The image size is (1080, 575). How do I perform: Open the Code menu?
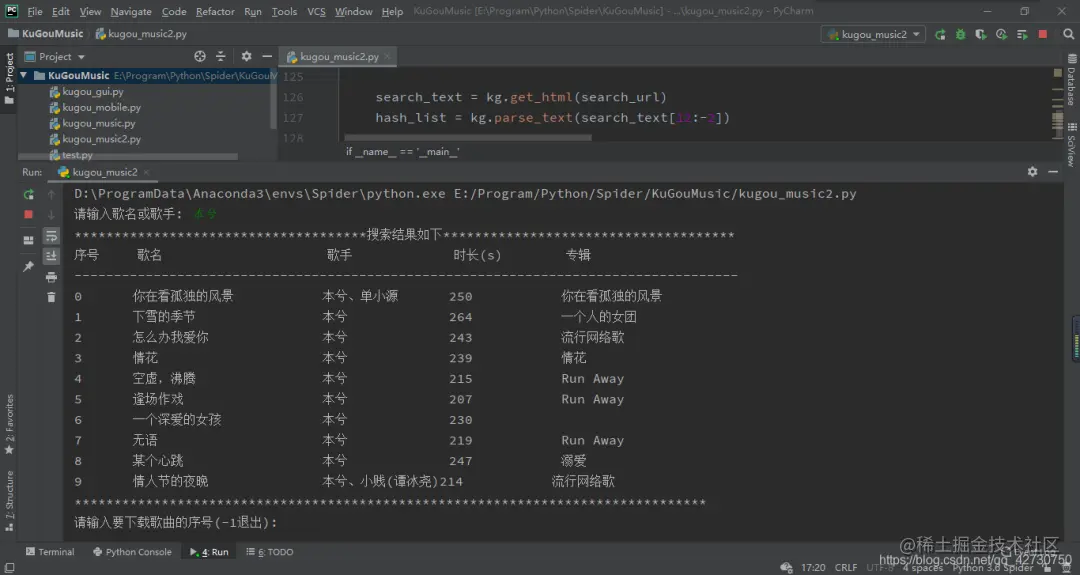[174, 12]
